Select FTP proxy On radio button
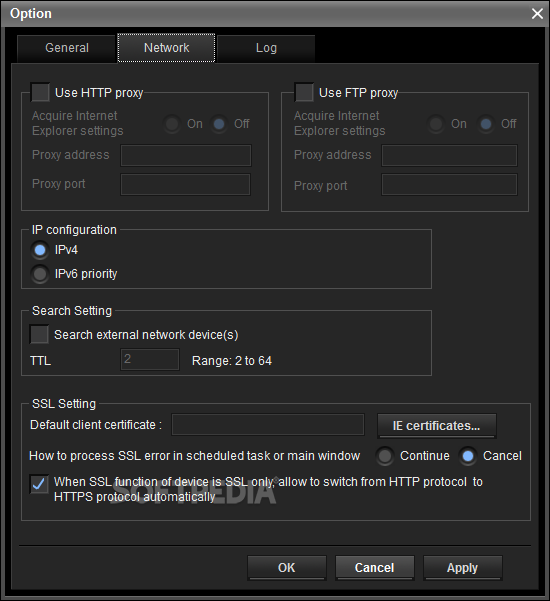 (x=436, y=124)
